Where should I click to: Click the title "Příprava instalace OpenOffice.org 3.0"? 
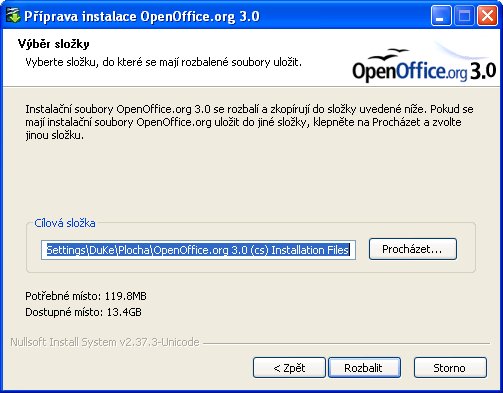click(142, 16)
